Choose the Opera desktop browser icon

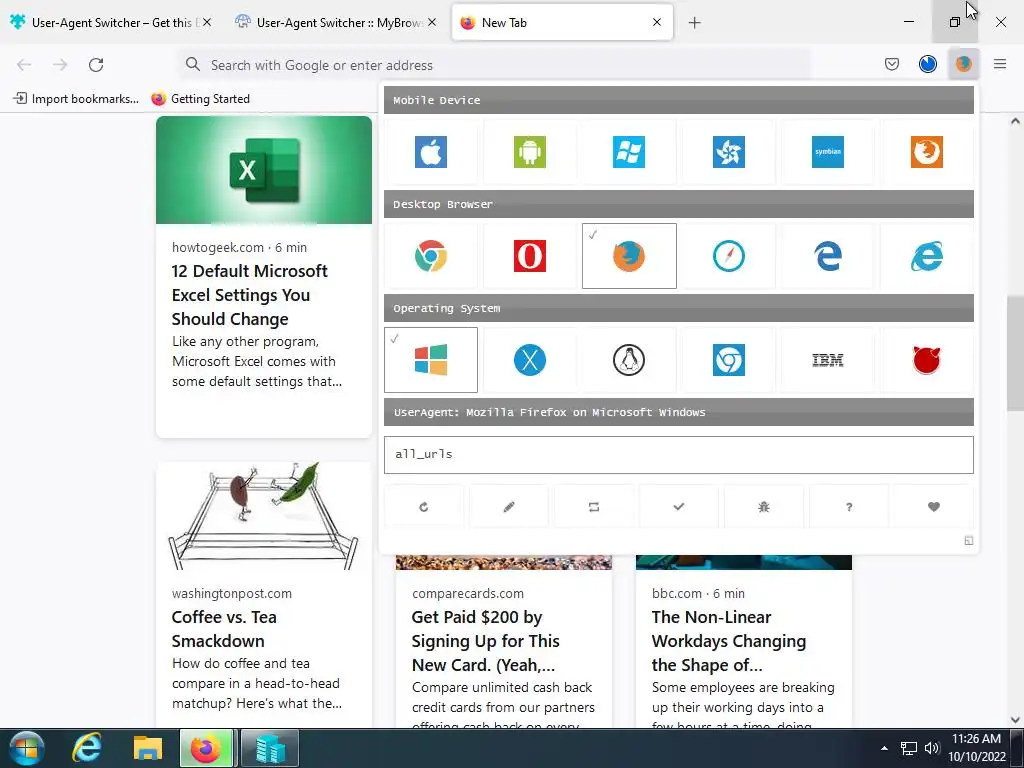point(530,255)
